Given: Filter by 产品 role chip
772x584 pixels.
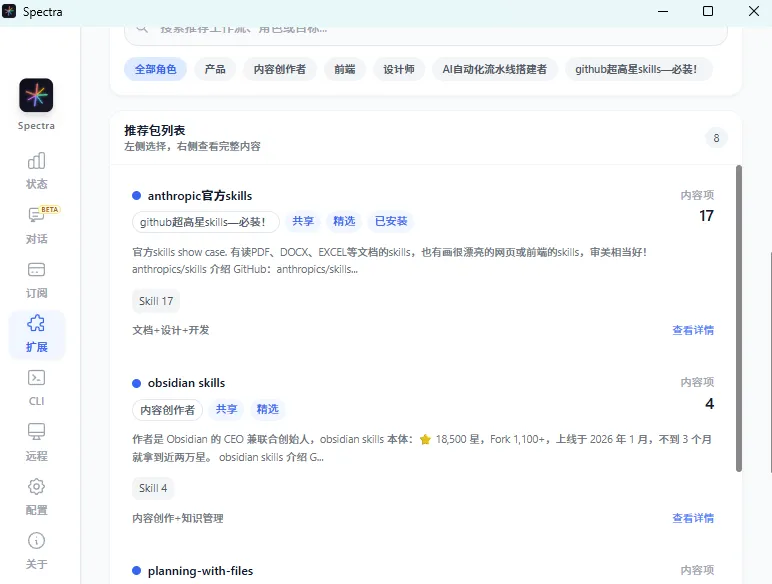Looking at the screenshot, I should tap(215, 69).
